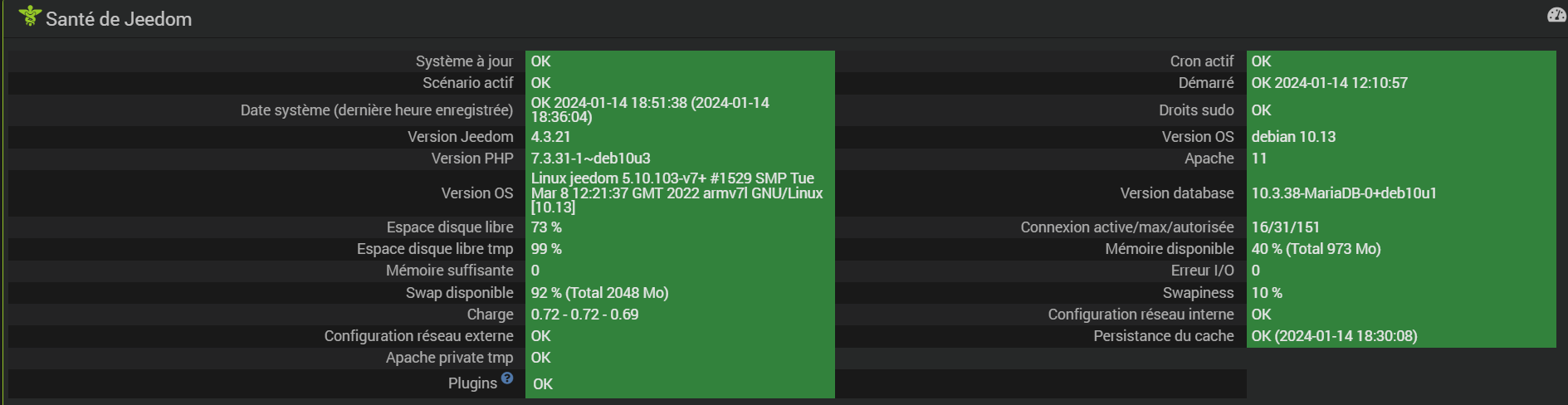Image resolution: width=1568 pixels, height=405 pixels.
Task: Click the Version PHP value cell
Action: [x=680, y=159]
